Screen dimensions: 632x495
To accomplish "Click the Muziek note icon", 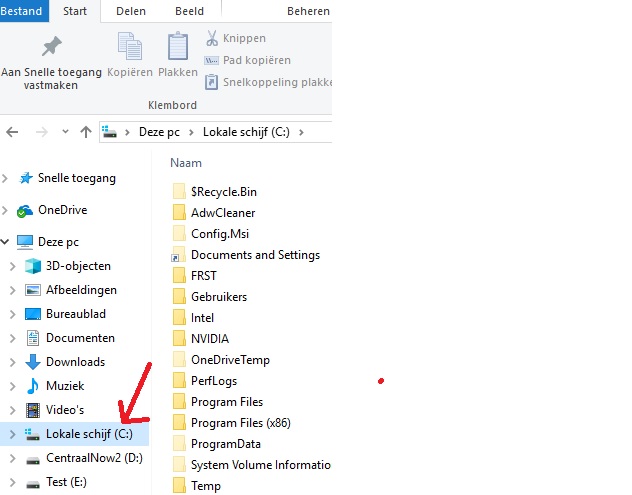I will pos(33,386).
